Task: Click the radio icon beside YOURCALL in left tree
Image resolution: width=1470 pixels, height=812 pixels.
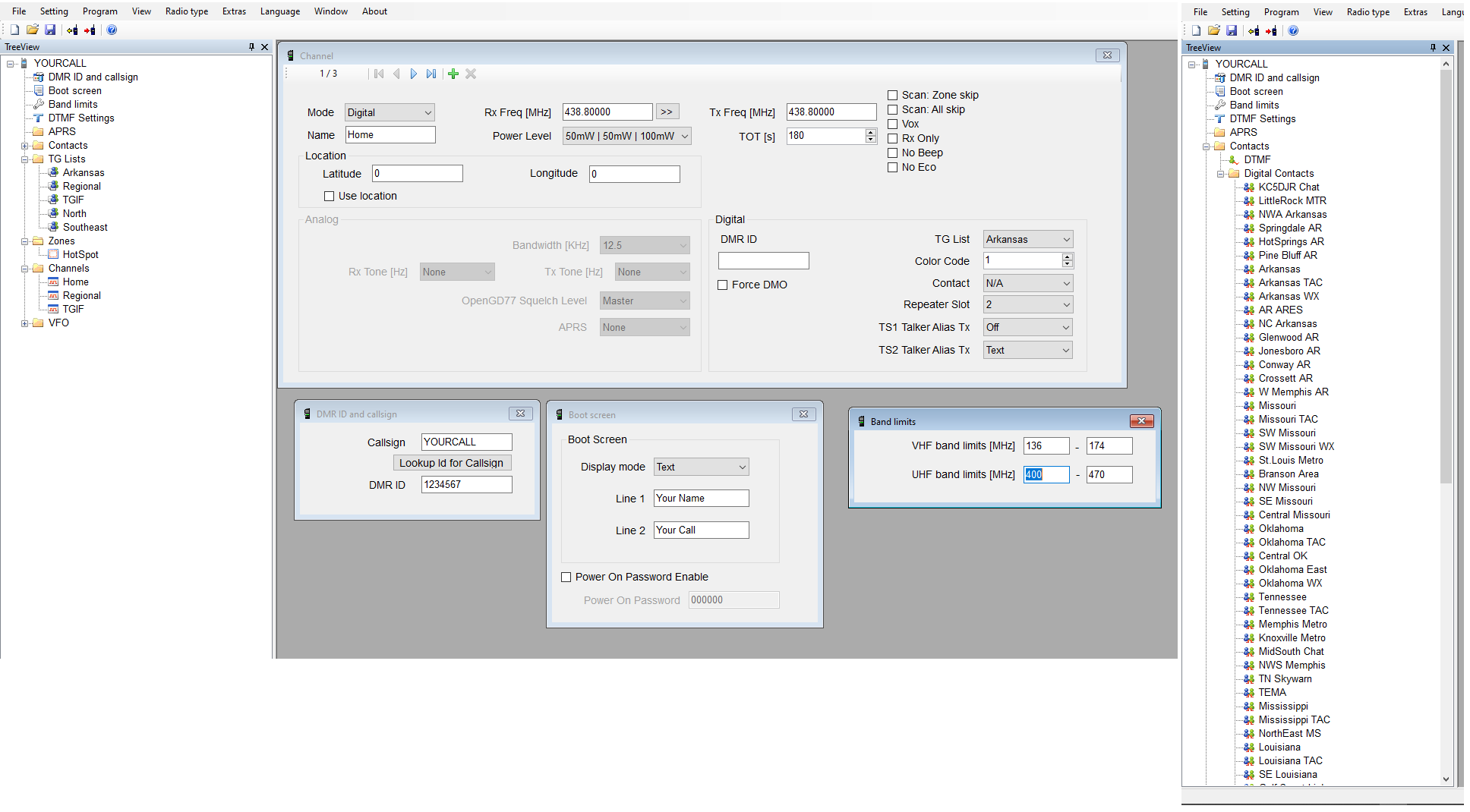Action: pos(24,63)
